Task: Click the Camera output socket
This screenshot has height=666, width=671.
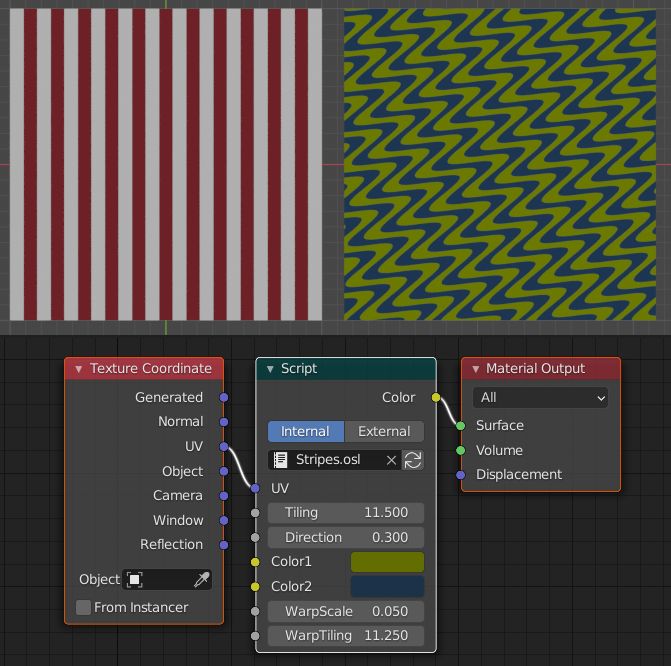Action: pos(224,496)
